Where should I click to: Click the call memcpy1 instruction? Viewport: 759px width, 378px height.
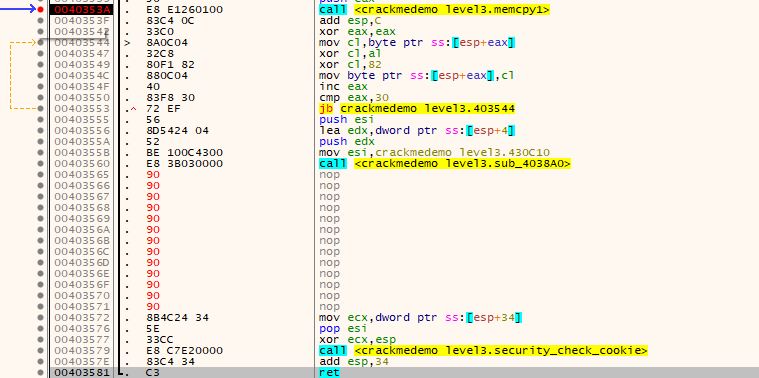tap(434, 10)
